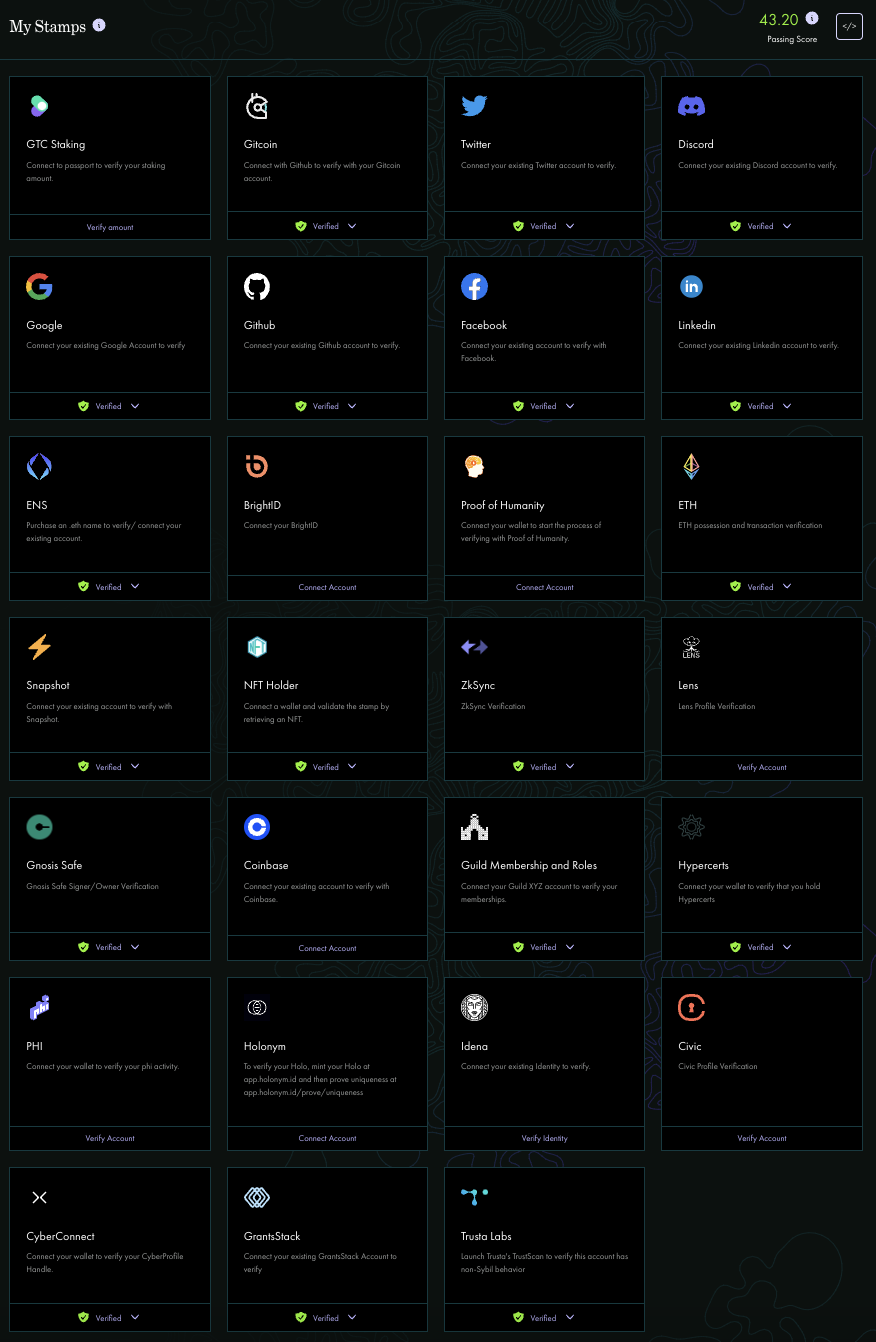Open the embed code icon button

tap(849, 26)
